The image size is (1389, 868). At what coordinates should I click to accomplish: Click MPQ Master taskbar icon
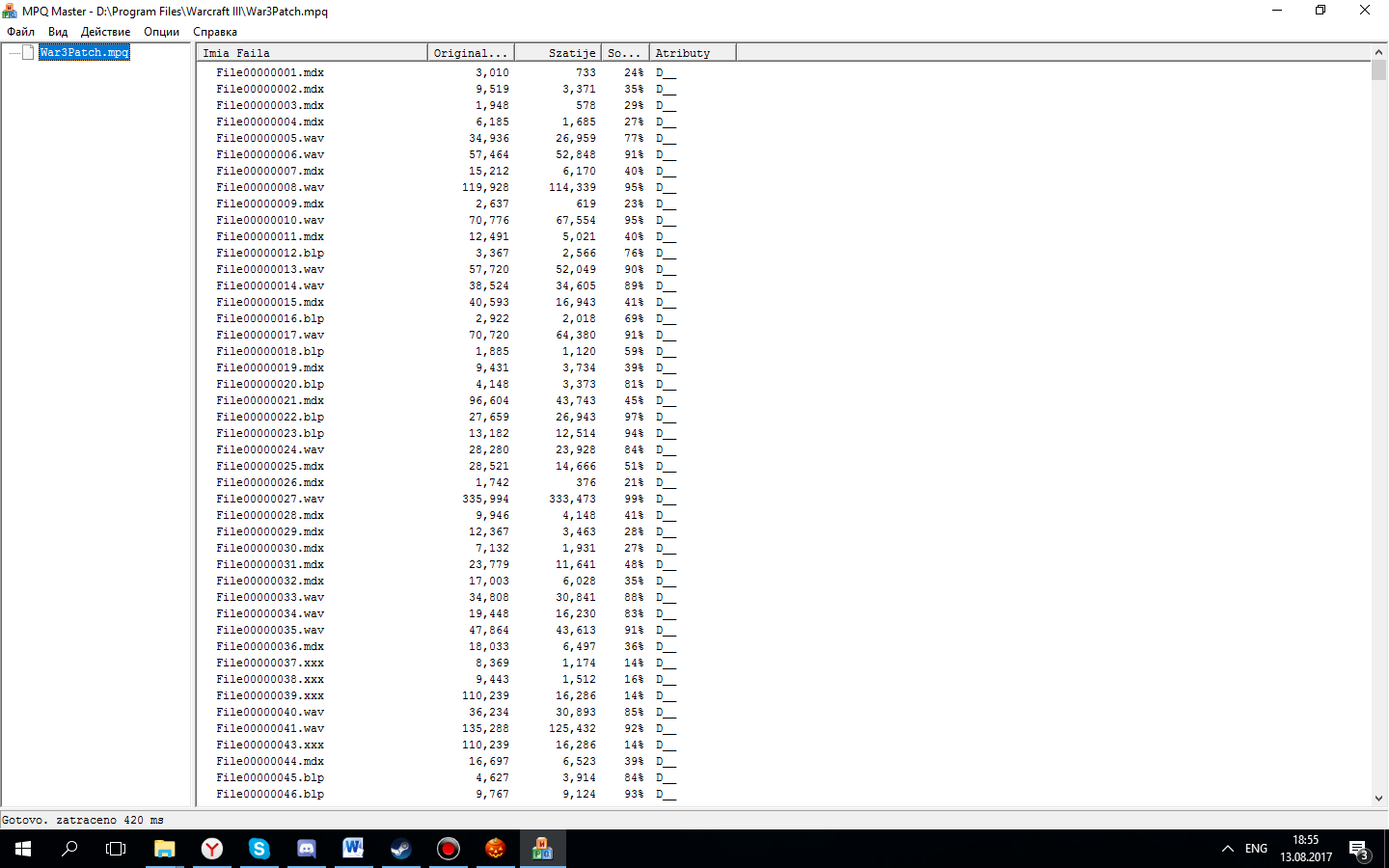coord(542,849)
